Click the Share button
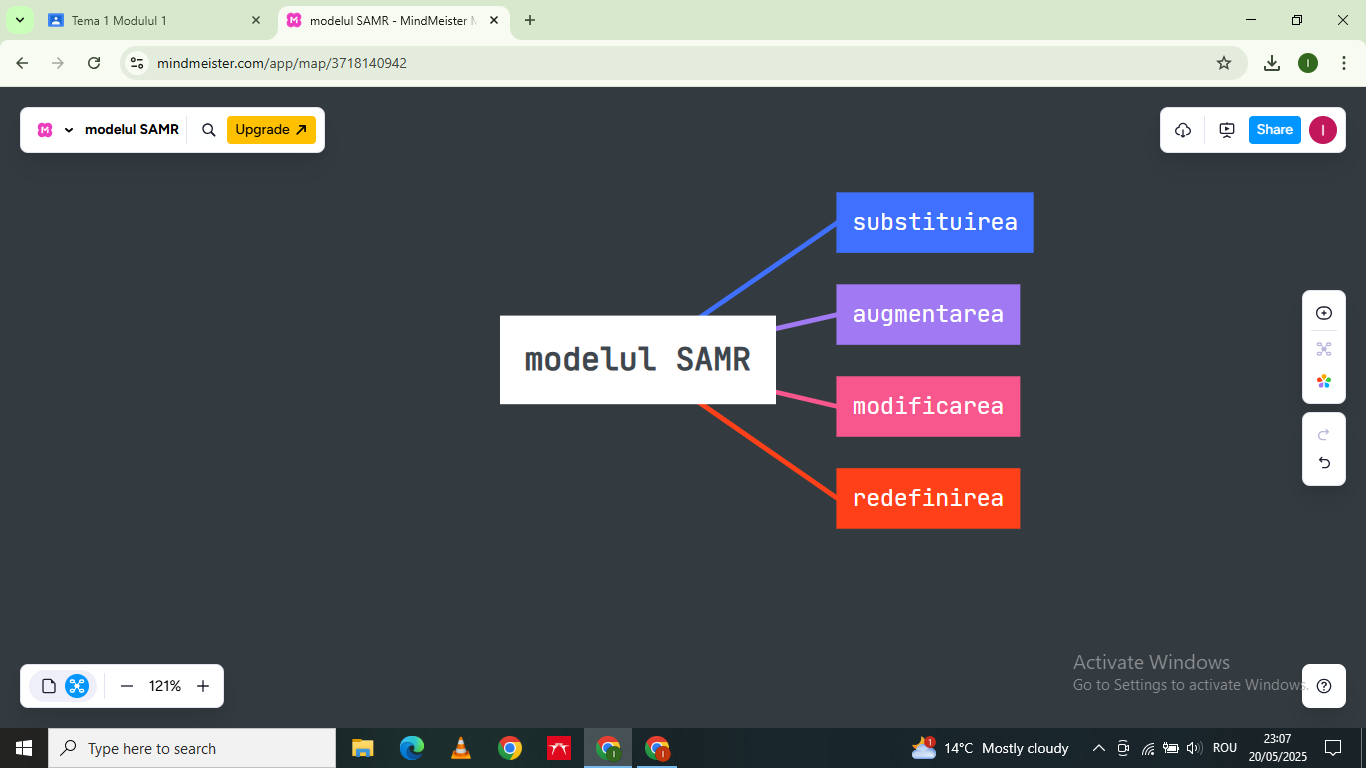Viewport: 1366px width, 768px height. pyautogui.click(x=1274, y=130)
